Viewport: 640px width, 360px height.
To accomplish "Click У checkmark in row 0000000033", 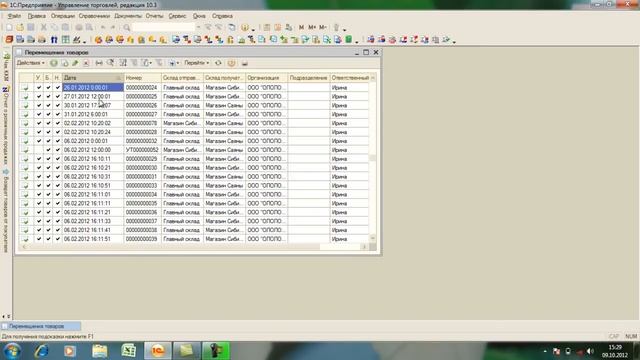I will coord(39,185).
